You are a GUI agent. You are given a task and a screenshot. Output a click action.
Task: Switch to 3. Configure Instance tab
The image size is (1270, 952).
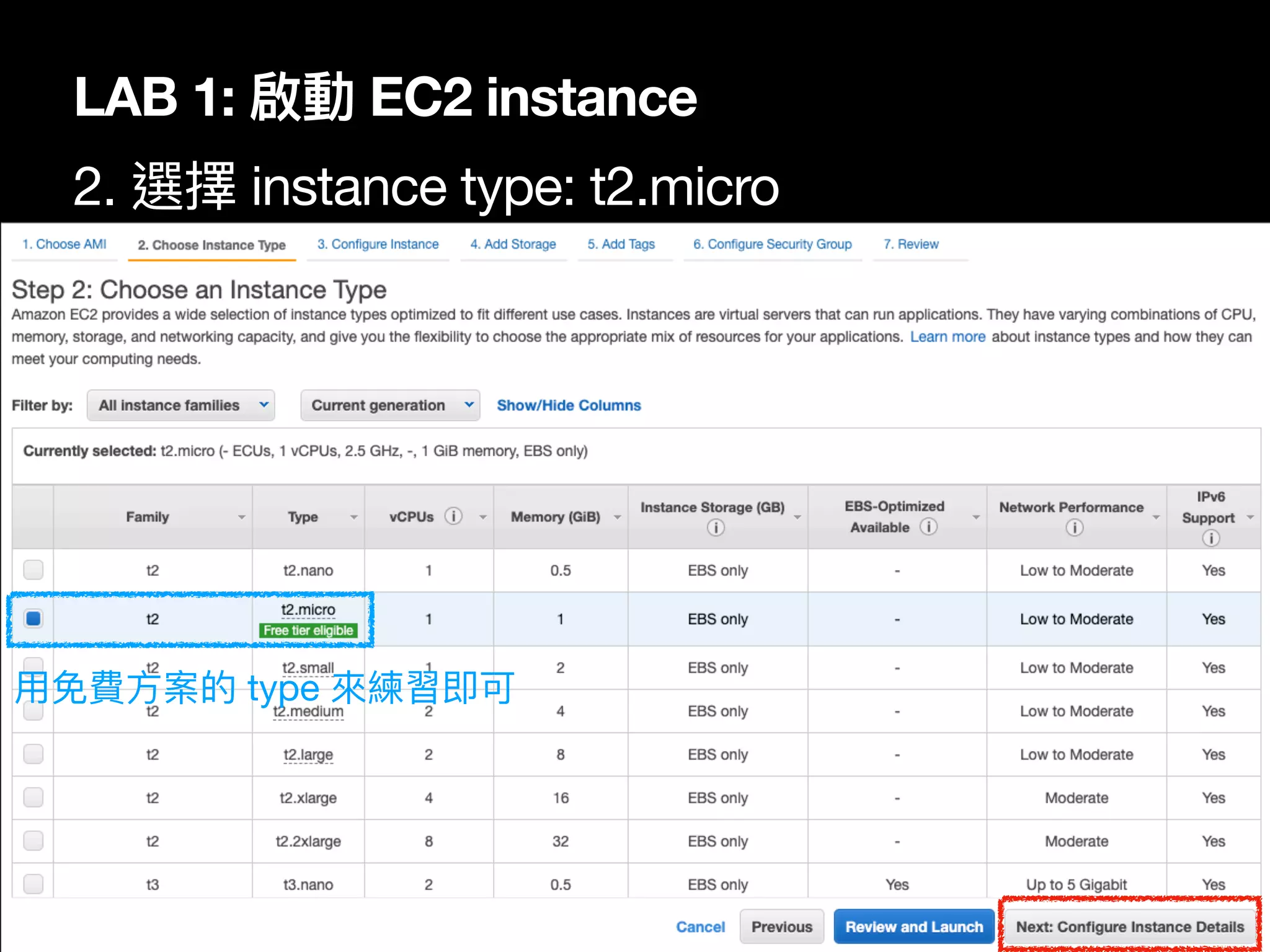click(378, 244)
